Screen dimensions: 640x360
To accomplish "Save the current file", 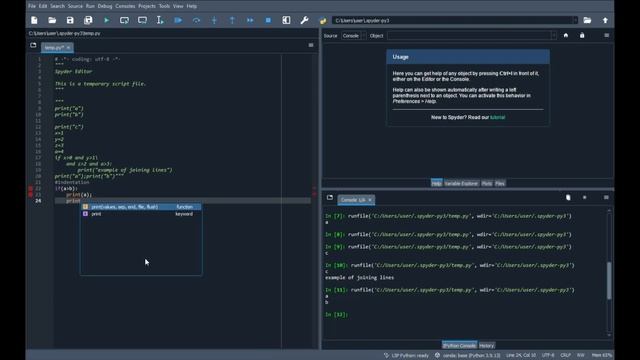I will point(70,20).
